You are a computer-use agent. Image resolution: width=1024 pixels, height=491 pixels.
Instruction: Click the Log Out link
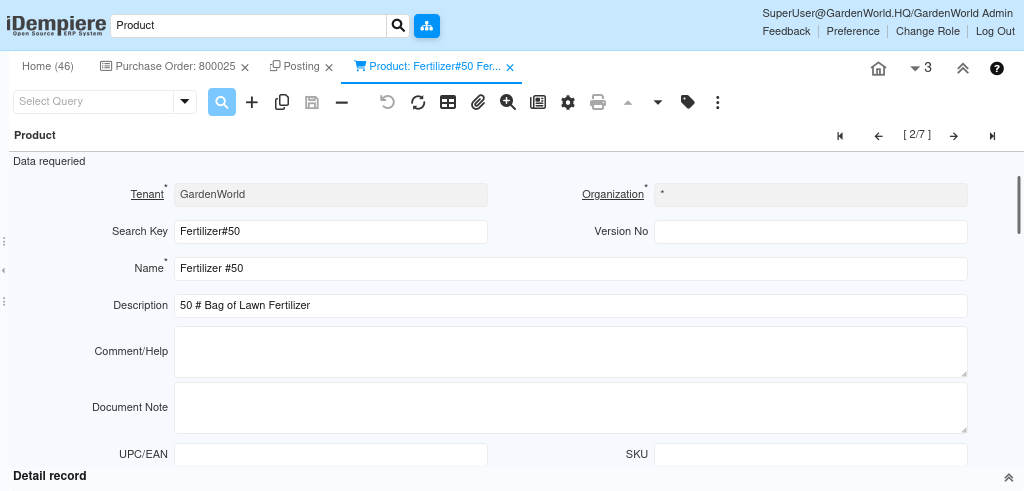(995, 31)
